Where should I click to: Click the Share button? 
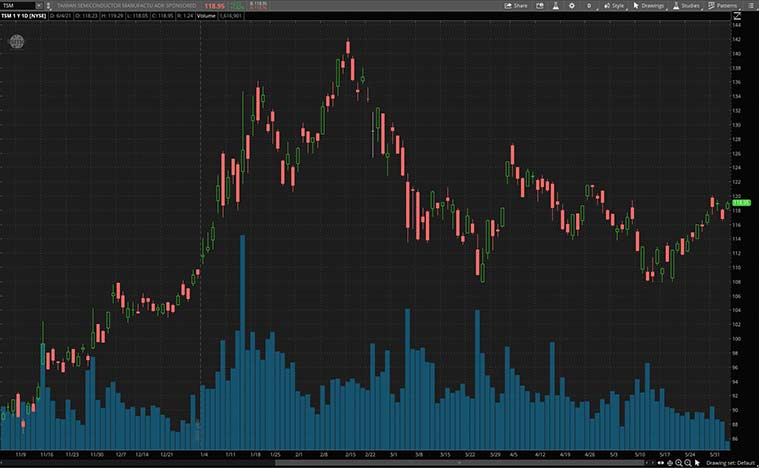point(516,6)
